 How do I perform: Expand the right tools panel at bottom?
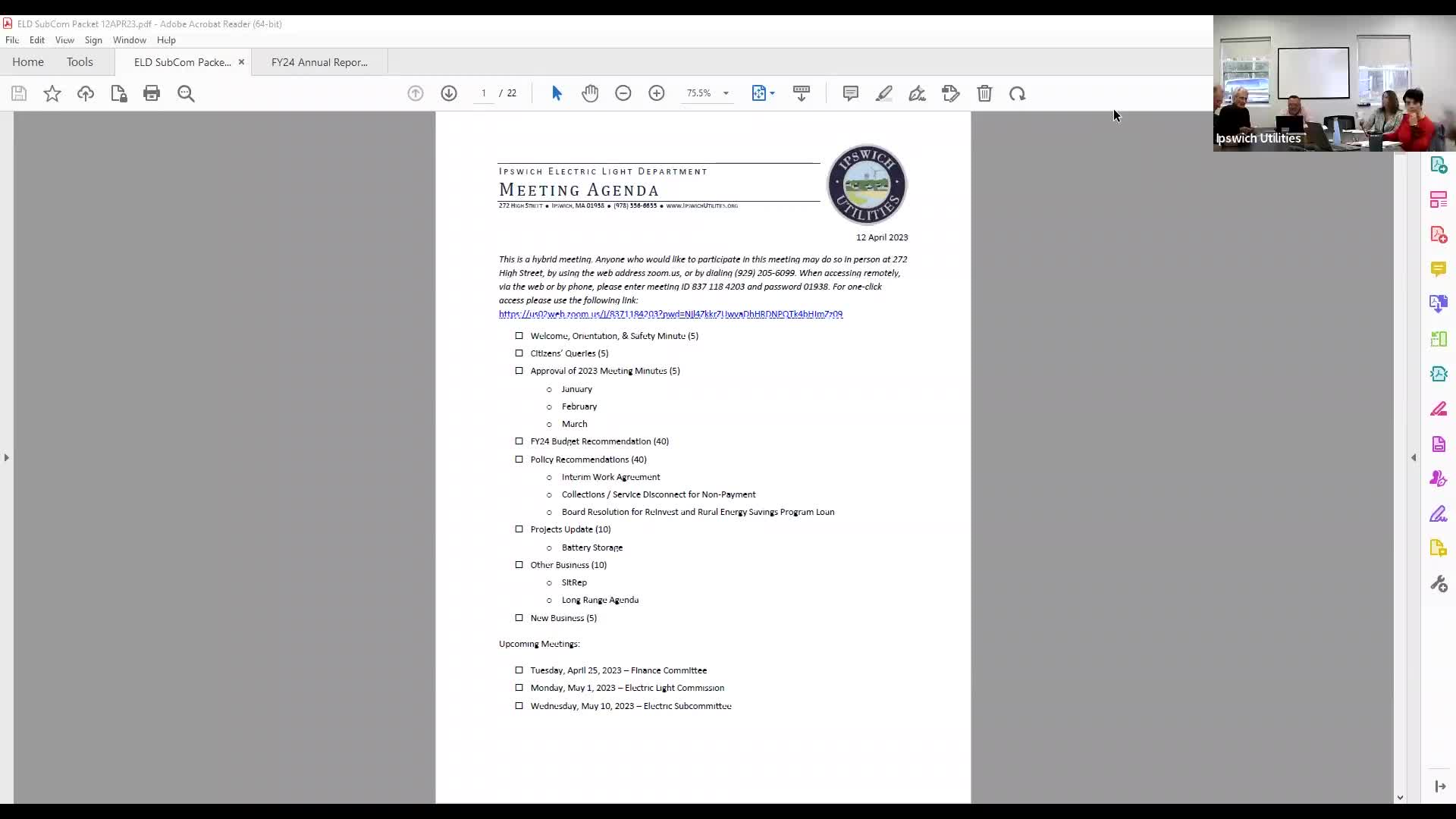pos(1440,786)
